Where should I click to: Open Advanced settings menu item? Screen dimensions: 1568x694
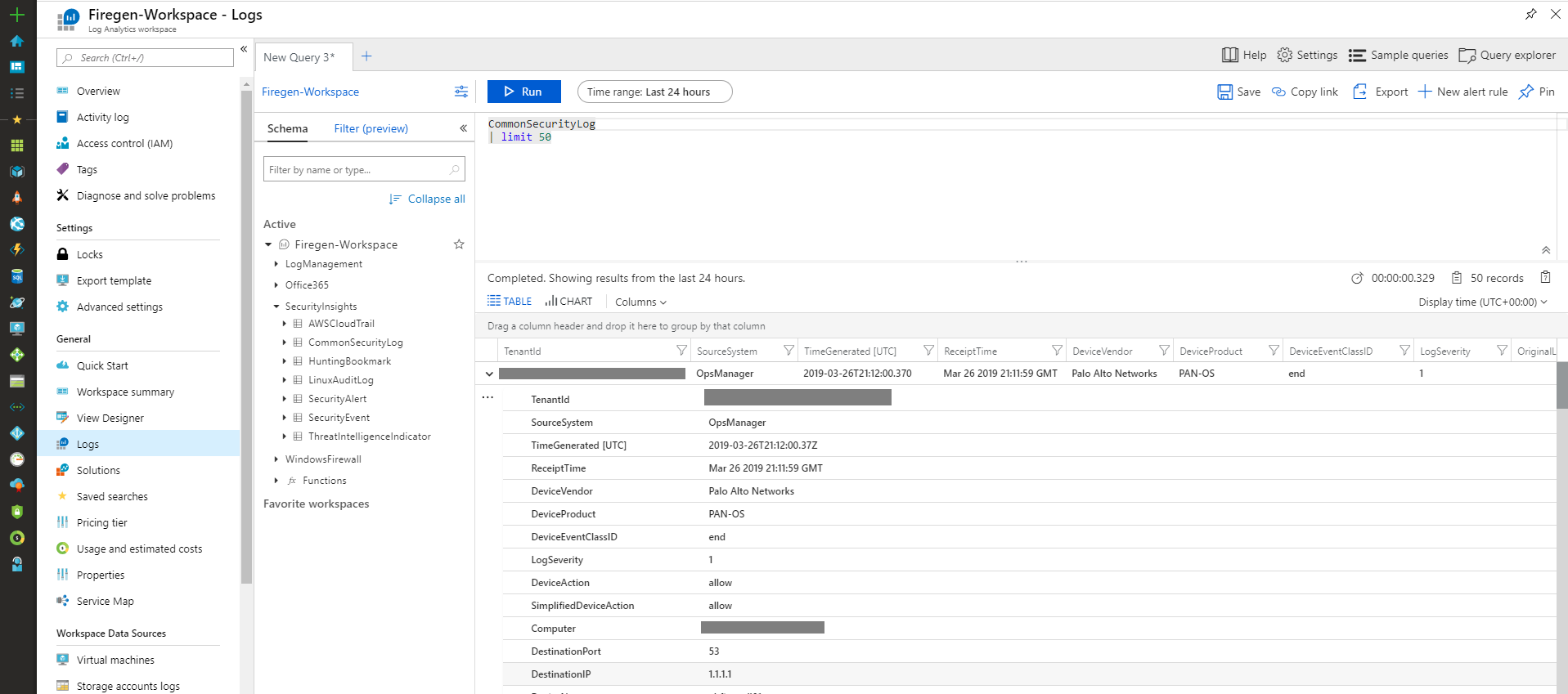(x=119, y=307)
